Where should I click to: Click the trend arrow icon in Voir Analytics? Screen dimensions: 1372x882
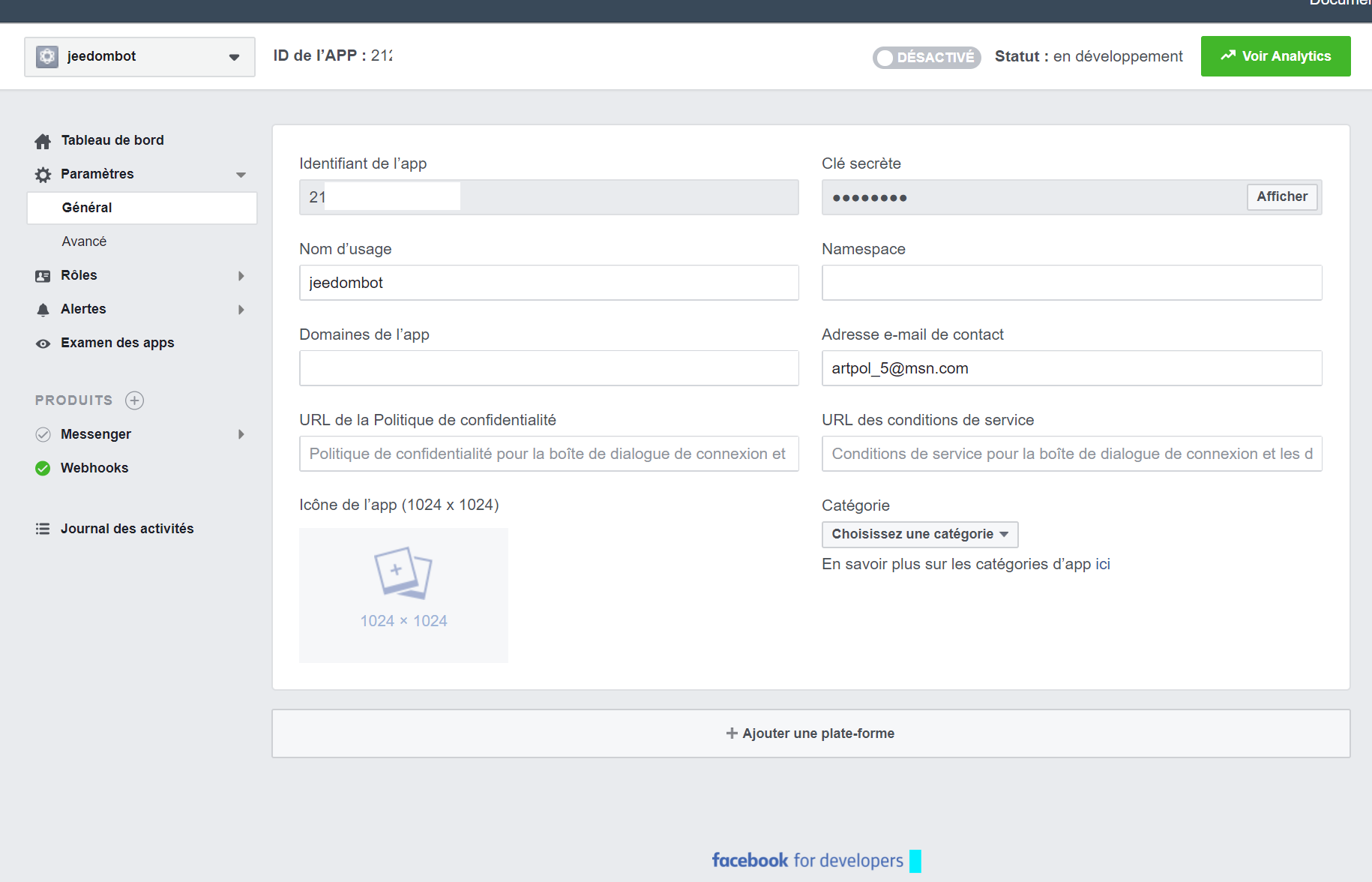click(1227, 55)
